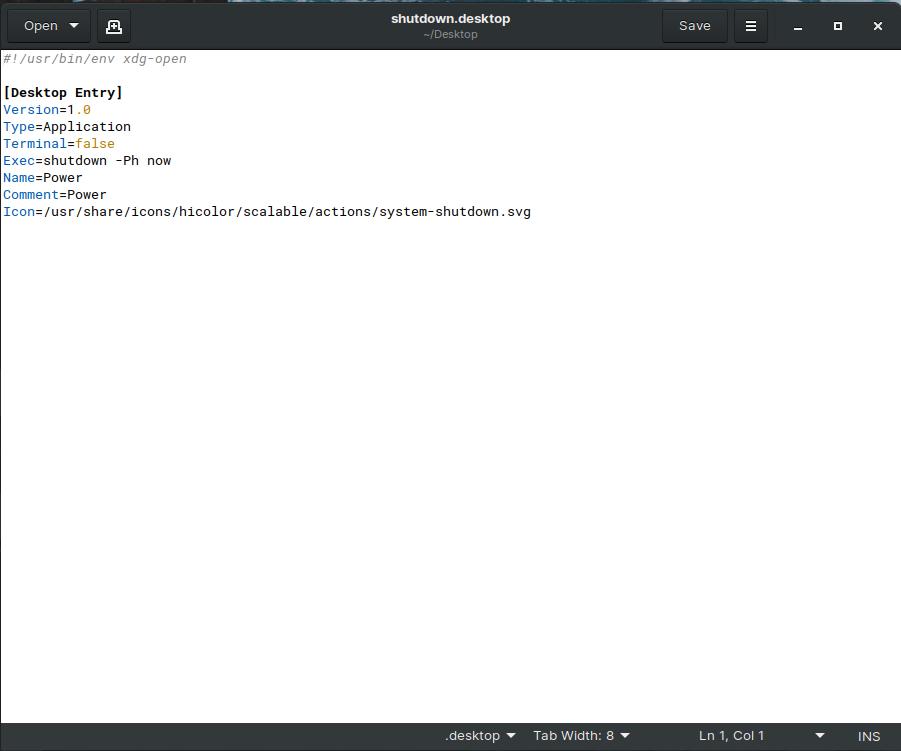Image resolution: width=901 pixels, height=751 pixels.
Task: Place cursor on the [Desktop Entry] line
Action: [x=63, y=93]
